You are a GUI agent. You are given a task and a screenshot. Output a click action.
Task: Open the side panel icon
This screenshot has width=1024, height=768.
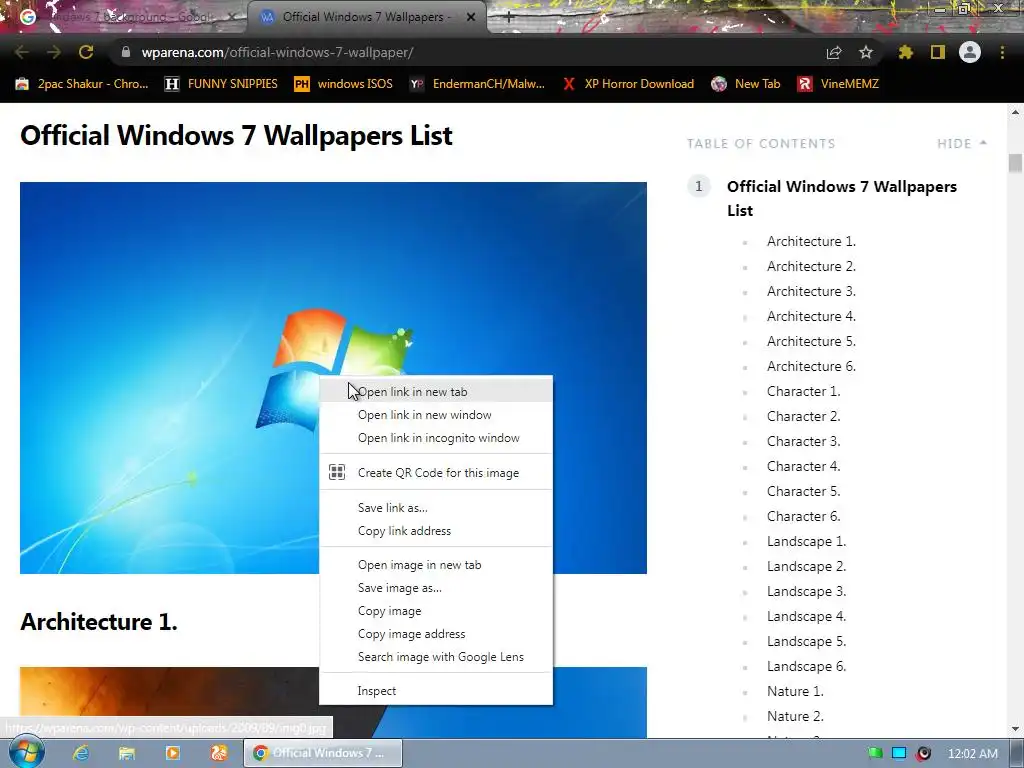(938, 52)
